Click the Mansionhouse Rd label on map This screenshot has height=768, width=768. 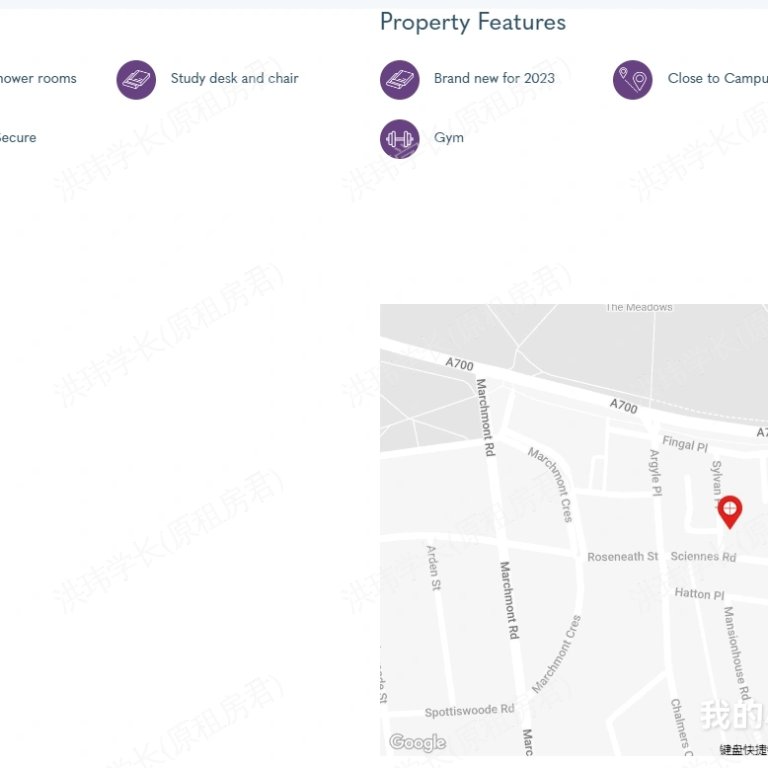point(735,653)
